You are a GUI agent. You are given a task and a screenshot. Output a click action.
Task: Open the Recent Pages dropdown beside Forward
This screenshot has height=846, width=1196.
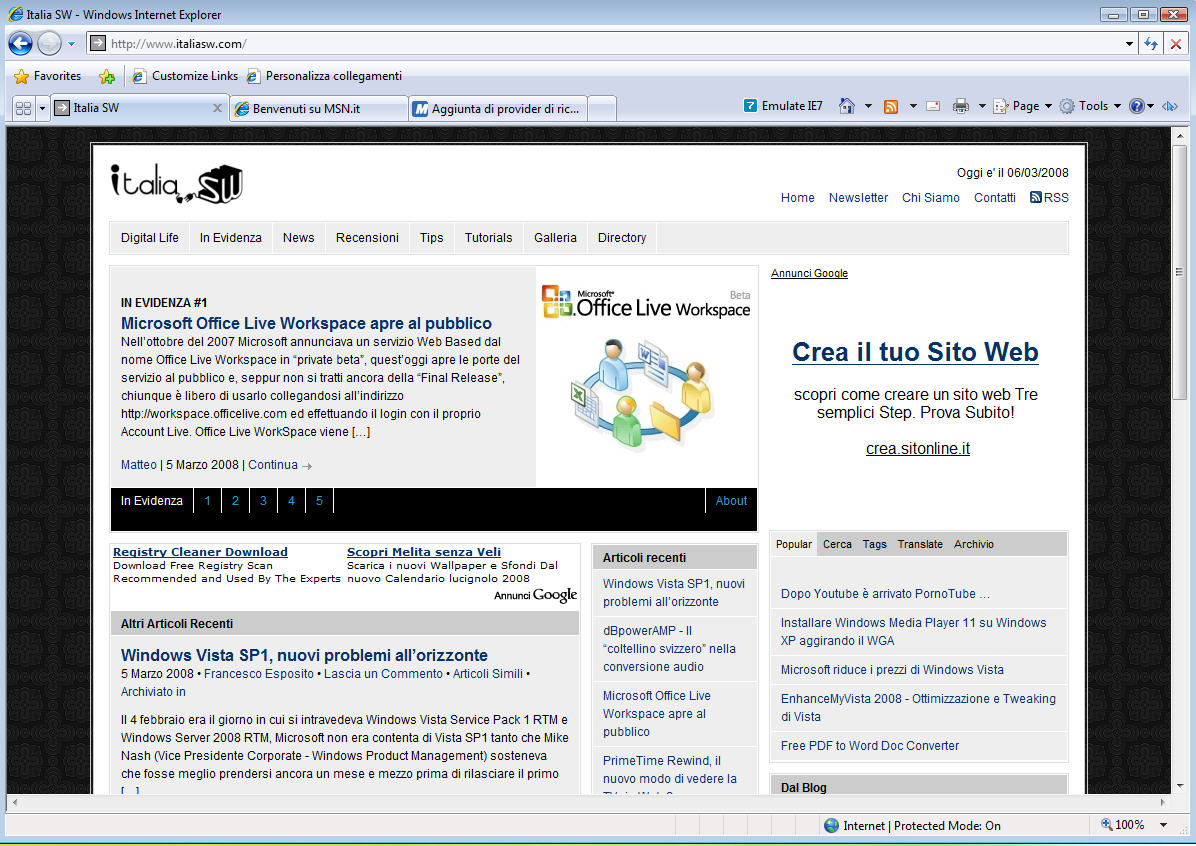pyautogui.click(x=71, y=44)
